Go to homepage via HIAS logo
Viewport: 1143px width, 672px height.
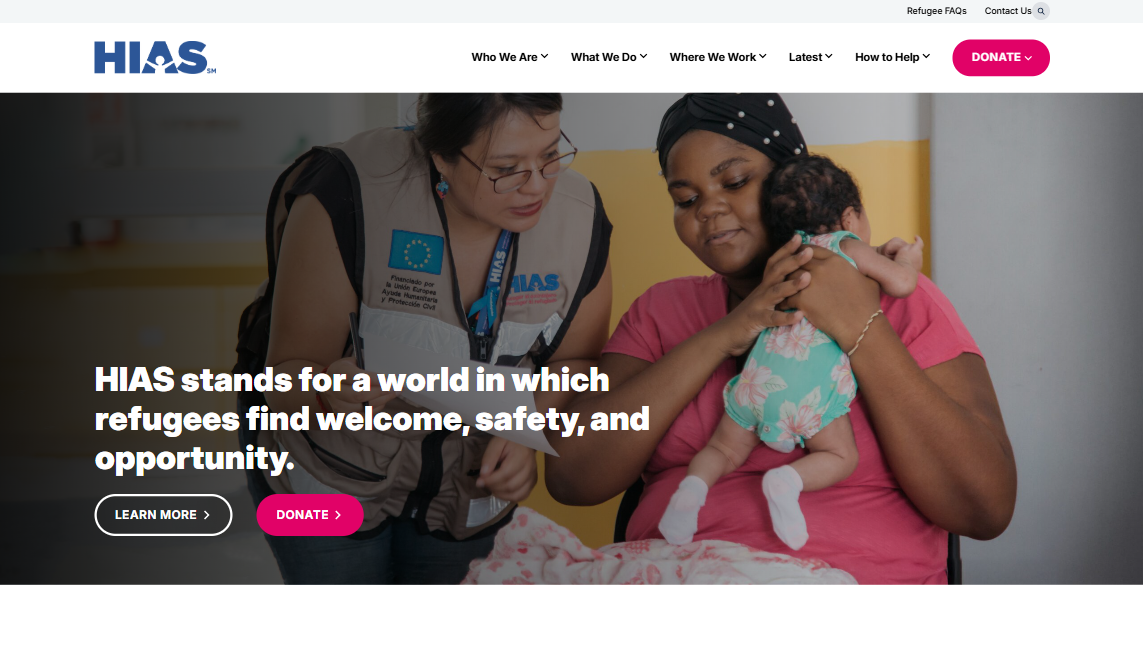(x=155, y=58)
